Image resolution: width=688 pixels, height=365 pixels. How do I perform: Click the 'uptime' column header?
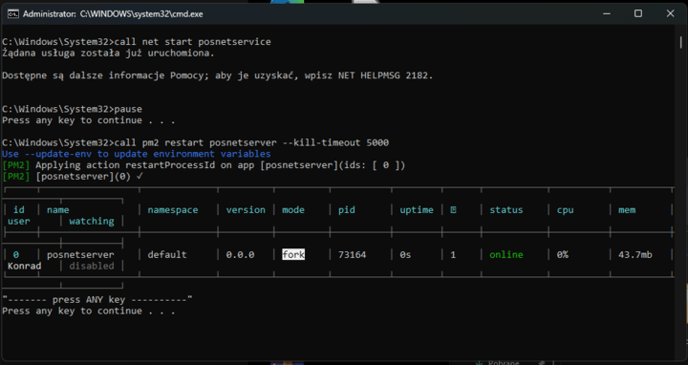pos(416,210)
